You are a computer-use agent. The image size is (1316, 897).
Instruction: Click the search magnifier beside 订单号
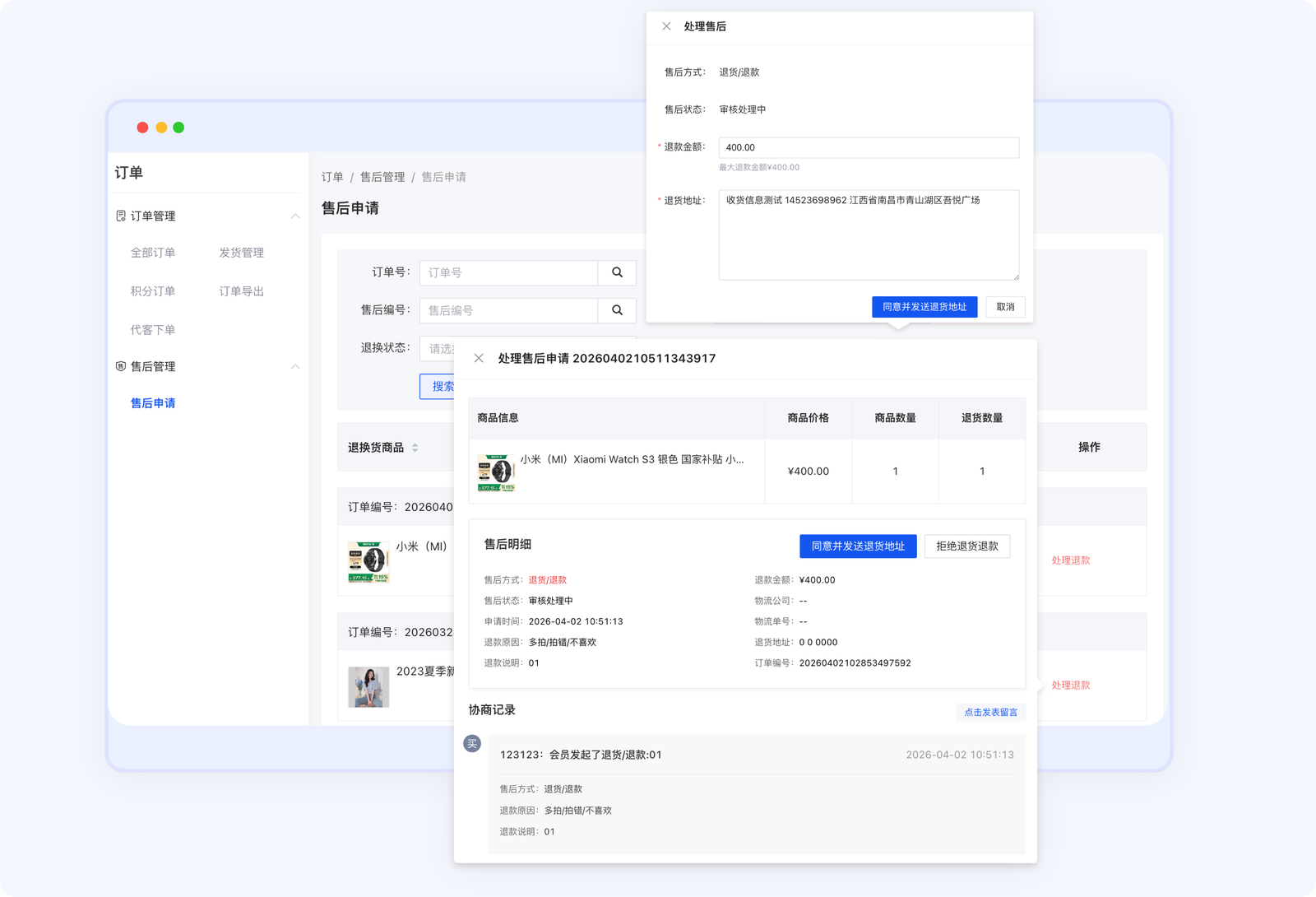(x=617, y=272)
